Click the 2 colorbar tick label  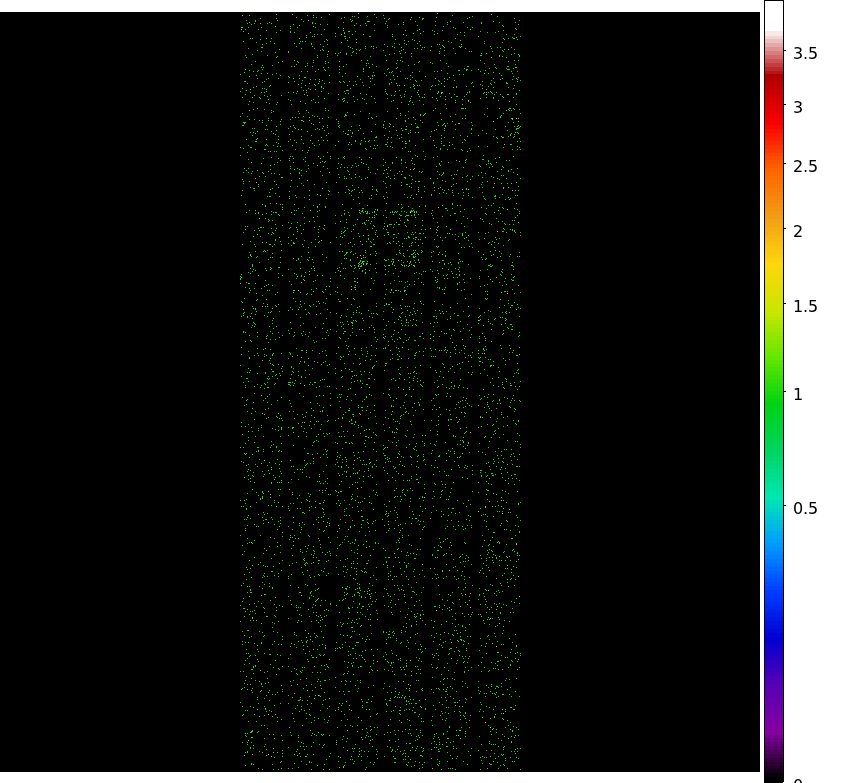pos(798,231)
